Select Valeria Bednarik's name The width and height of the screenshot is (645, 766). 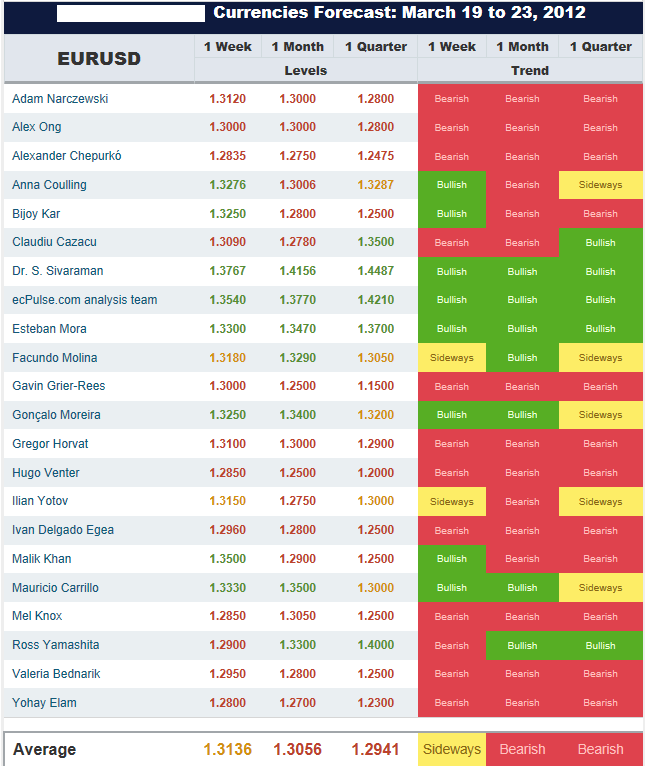coord(56,674)
